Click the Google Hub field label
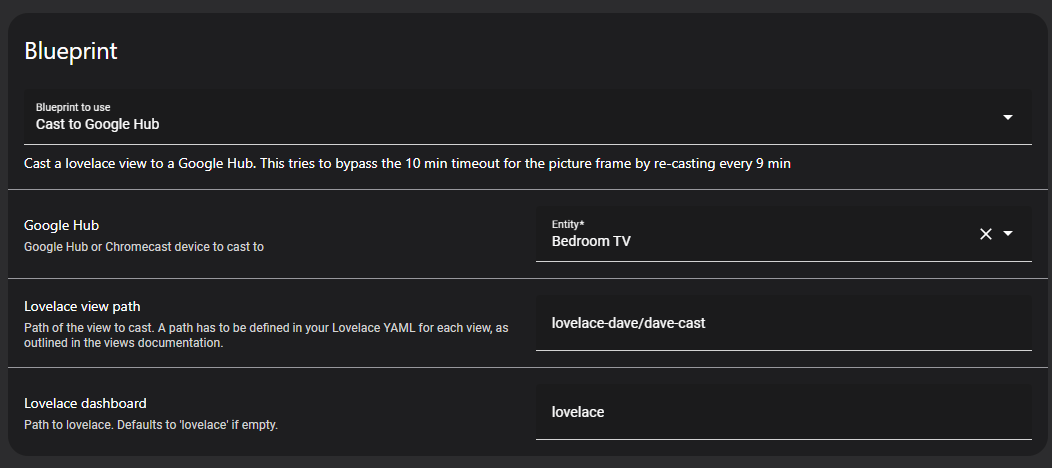The height and width of the screenshot is (468, 1052). [x=61, y=226]
